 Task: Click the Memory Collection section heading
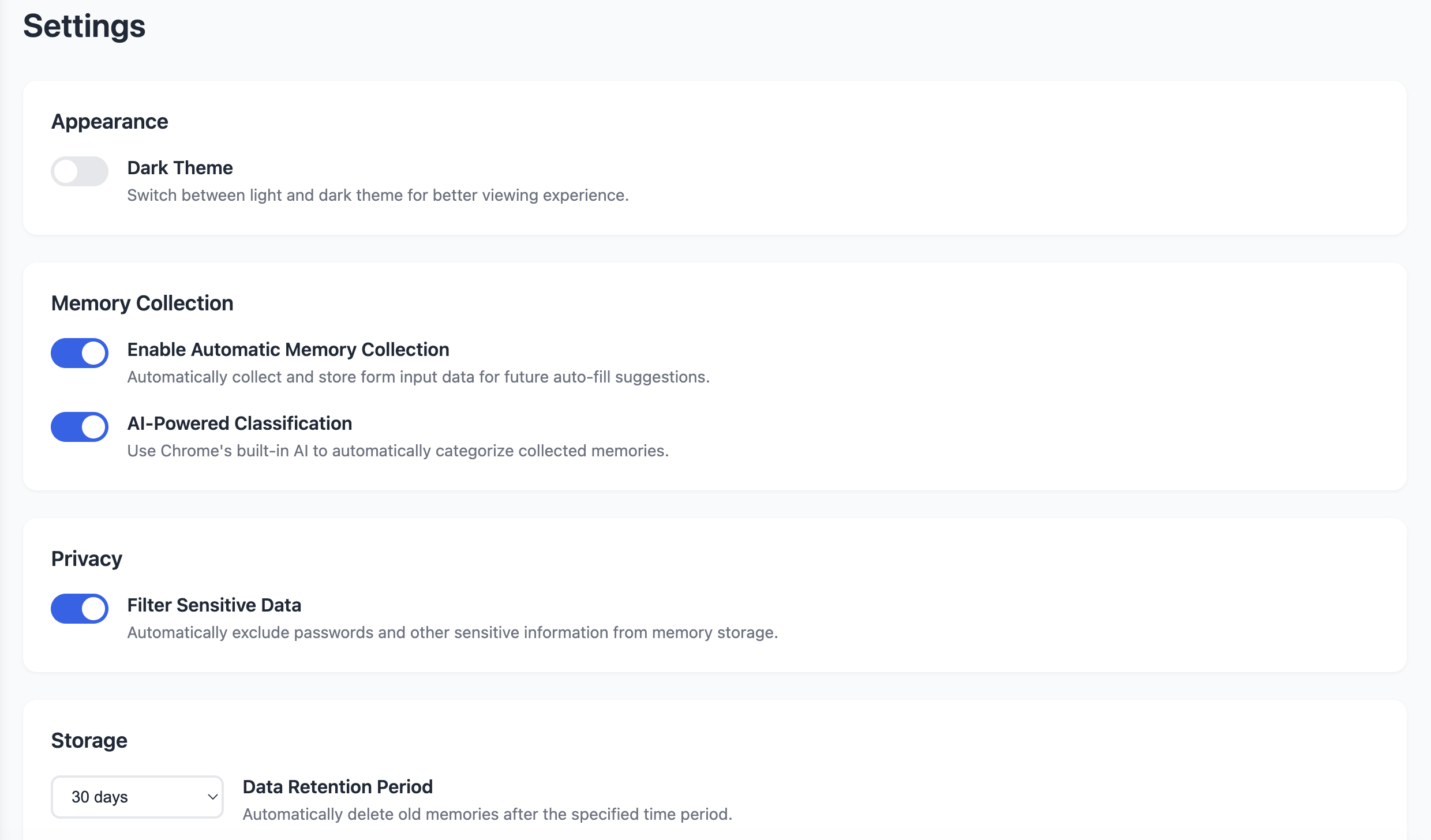[x=142, y=303]
